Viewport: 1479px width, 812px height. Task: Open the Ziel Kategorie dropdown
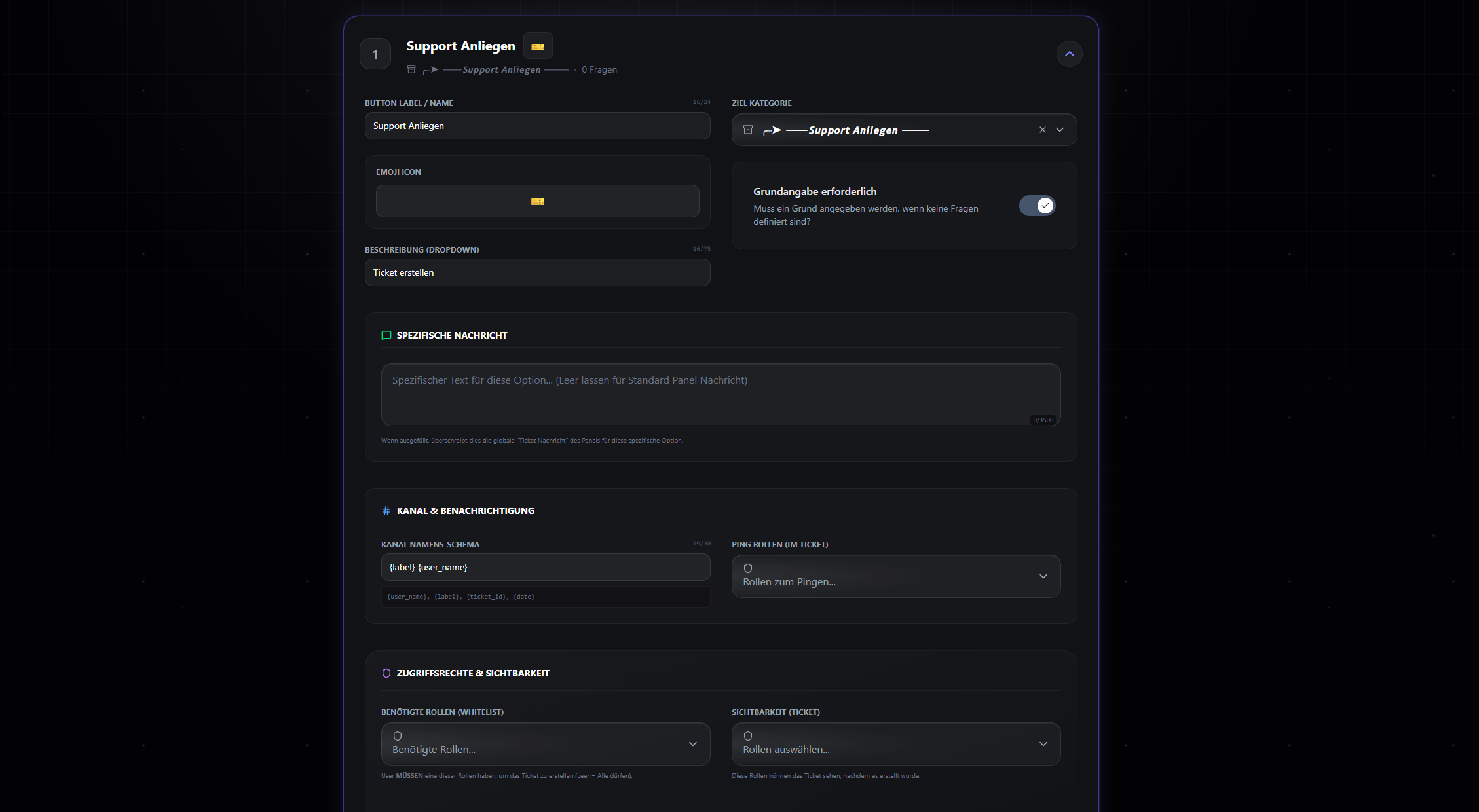pyautogui.click(x=1060, y=130)
